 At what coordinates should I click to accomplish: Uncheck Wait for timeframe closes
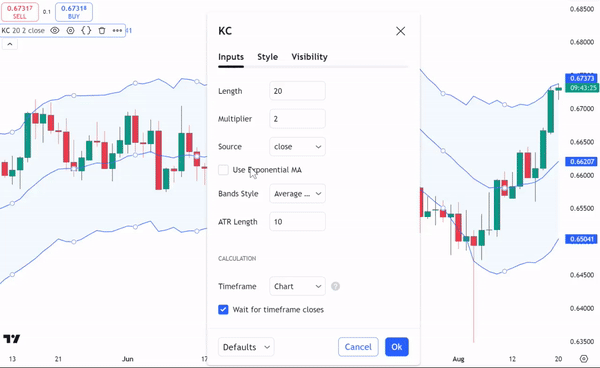pyautogui.click(x=223, y=309)
